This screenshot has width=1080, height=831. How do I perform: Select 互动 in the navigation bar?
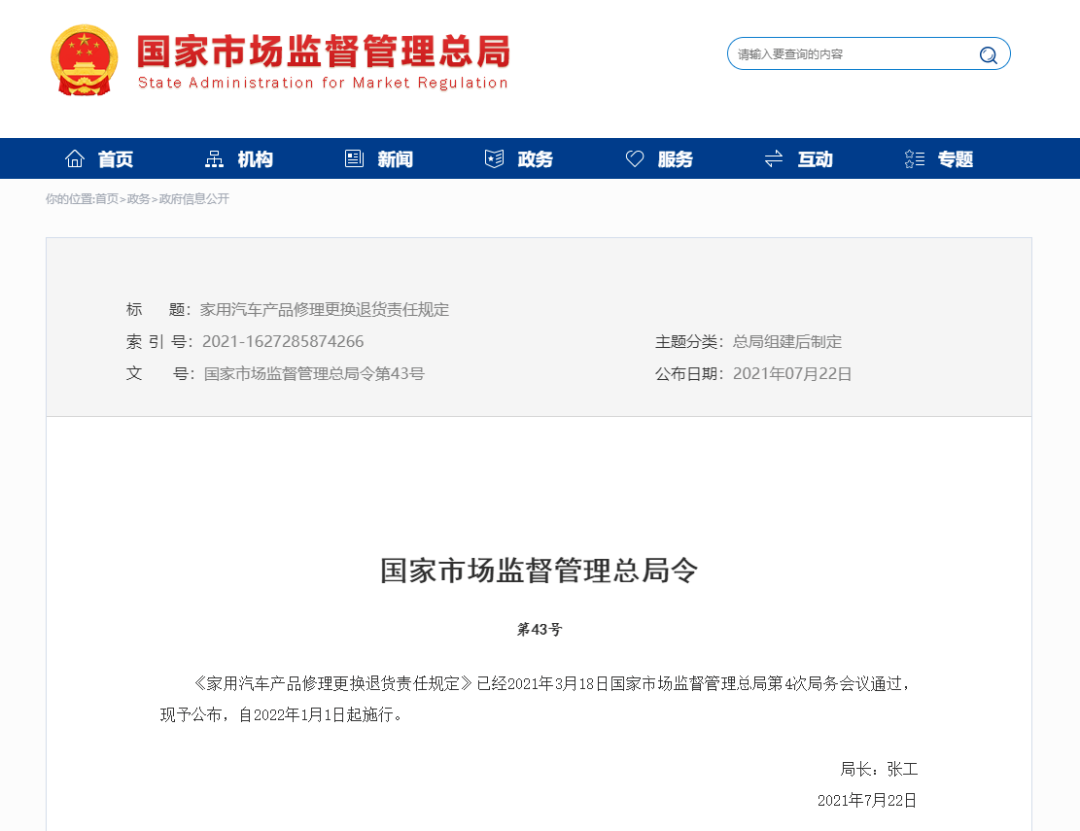point(815,159)
